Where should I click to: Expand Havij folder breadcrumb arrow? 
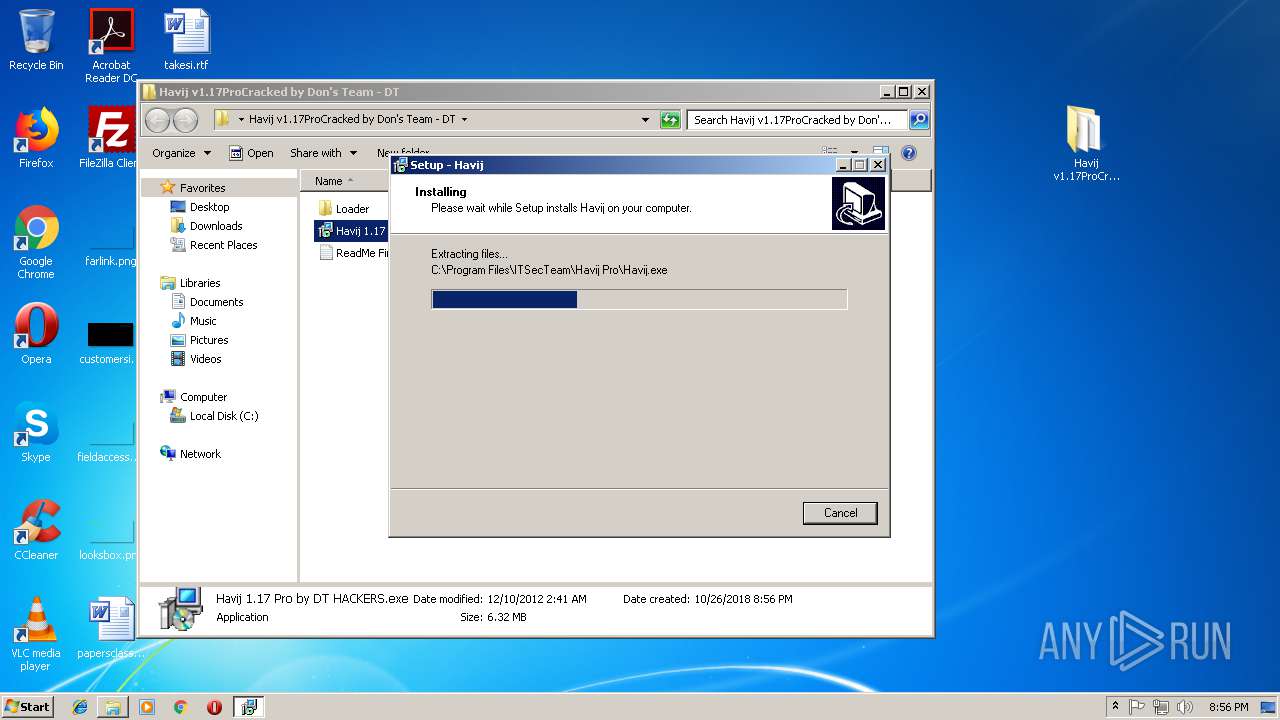(464, 120)
